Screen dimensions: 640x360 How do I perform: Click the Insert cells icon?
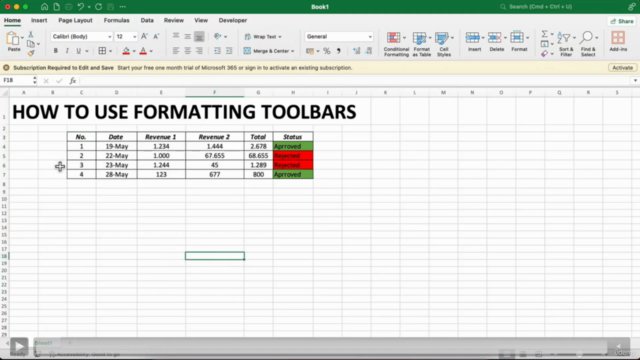(473, 38)
